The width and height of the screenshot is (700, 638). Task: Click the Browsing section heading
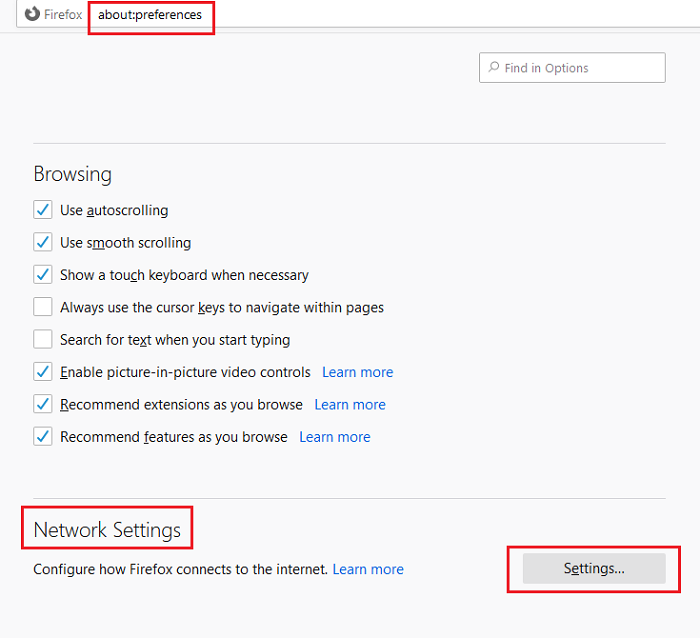tap(72, 174)
